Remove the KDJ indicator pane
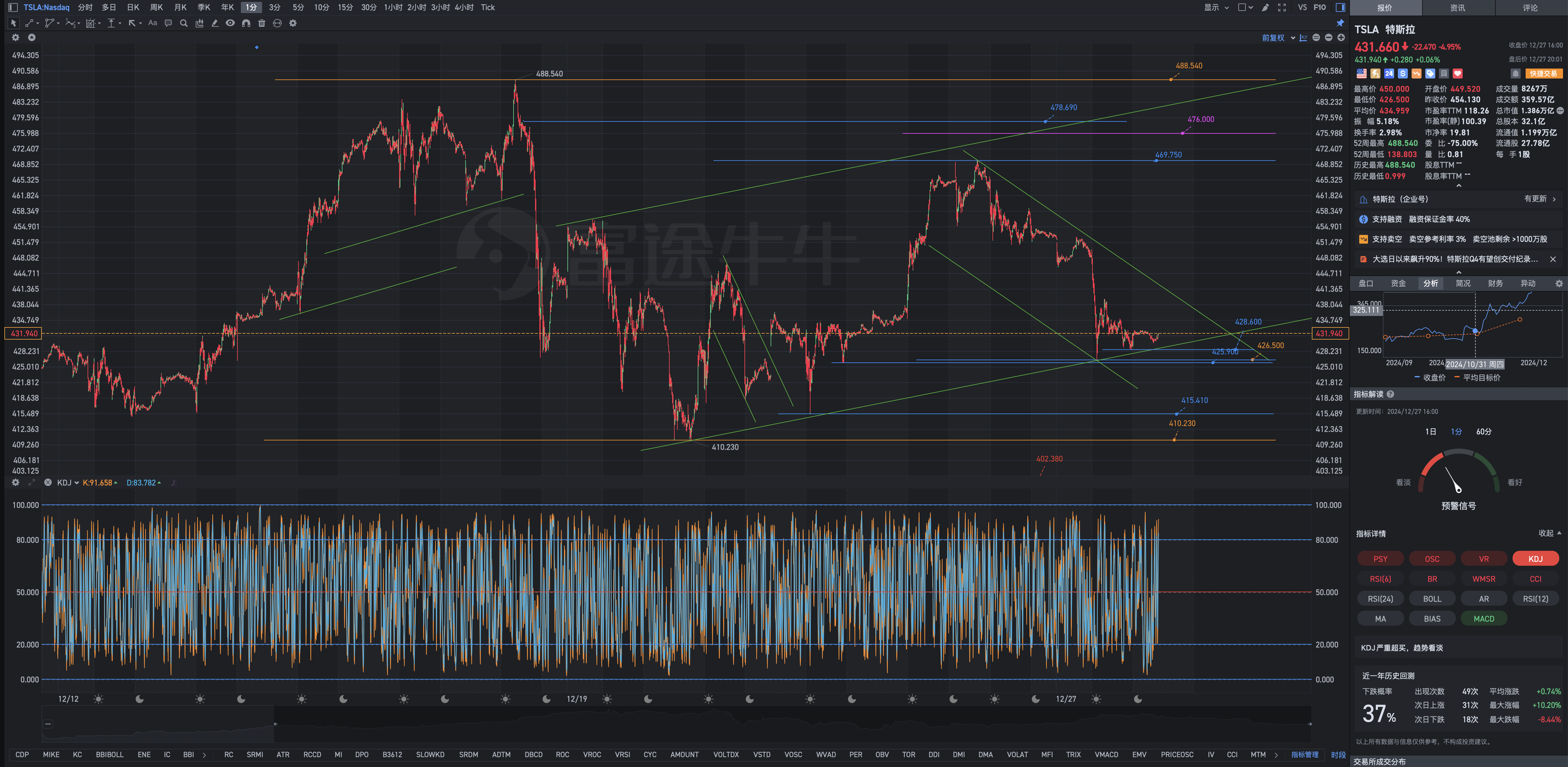This screenshot has width=1568, height=767. pyautogui.click(x=47, y=483)
